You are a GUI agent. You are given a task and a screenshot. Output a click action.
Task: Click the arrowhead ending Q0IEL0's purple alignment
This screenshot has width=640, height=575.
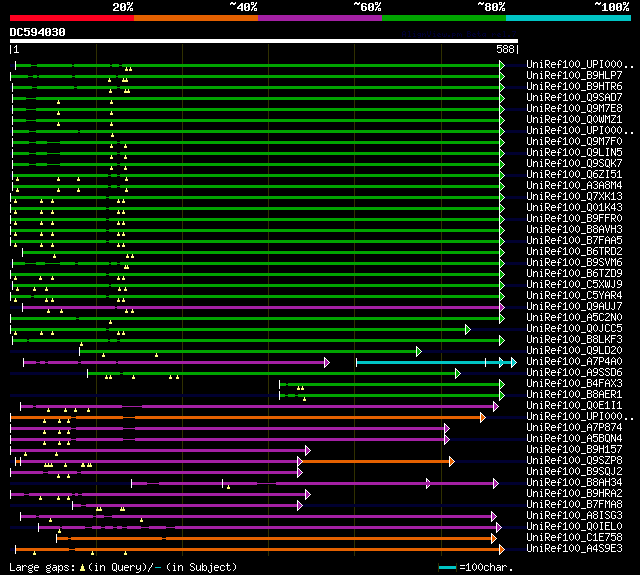pyautogui.click(x=499, y=528)
